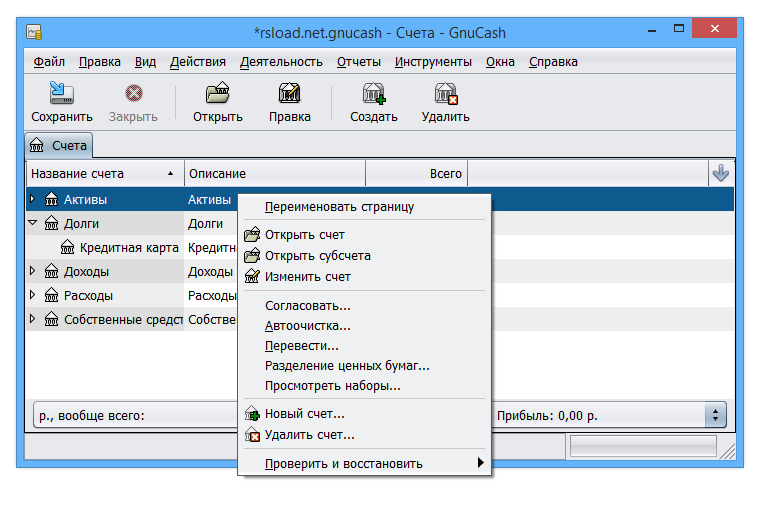The width and height of the screenshot is (776, 530).
Task: Open the Справка menu
Action: 553,62
